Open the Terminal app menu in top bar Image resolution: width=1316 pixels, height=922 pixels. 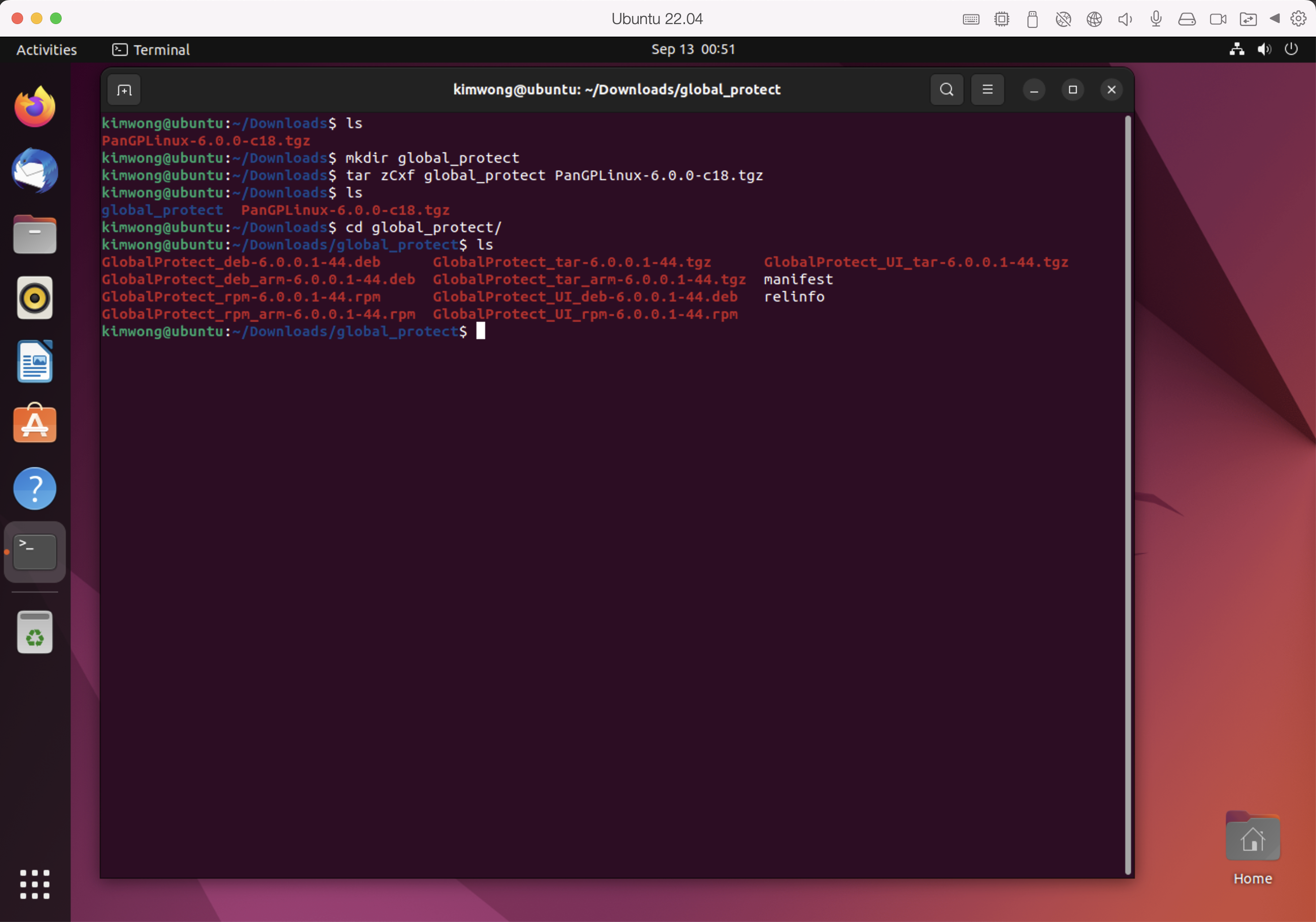151,50
